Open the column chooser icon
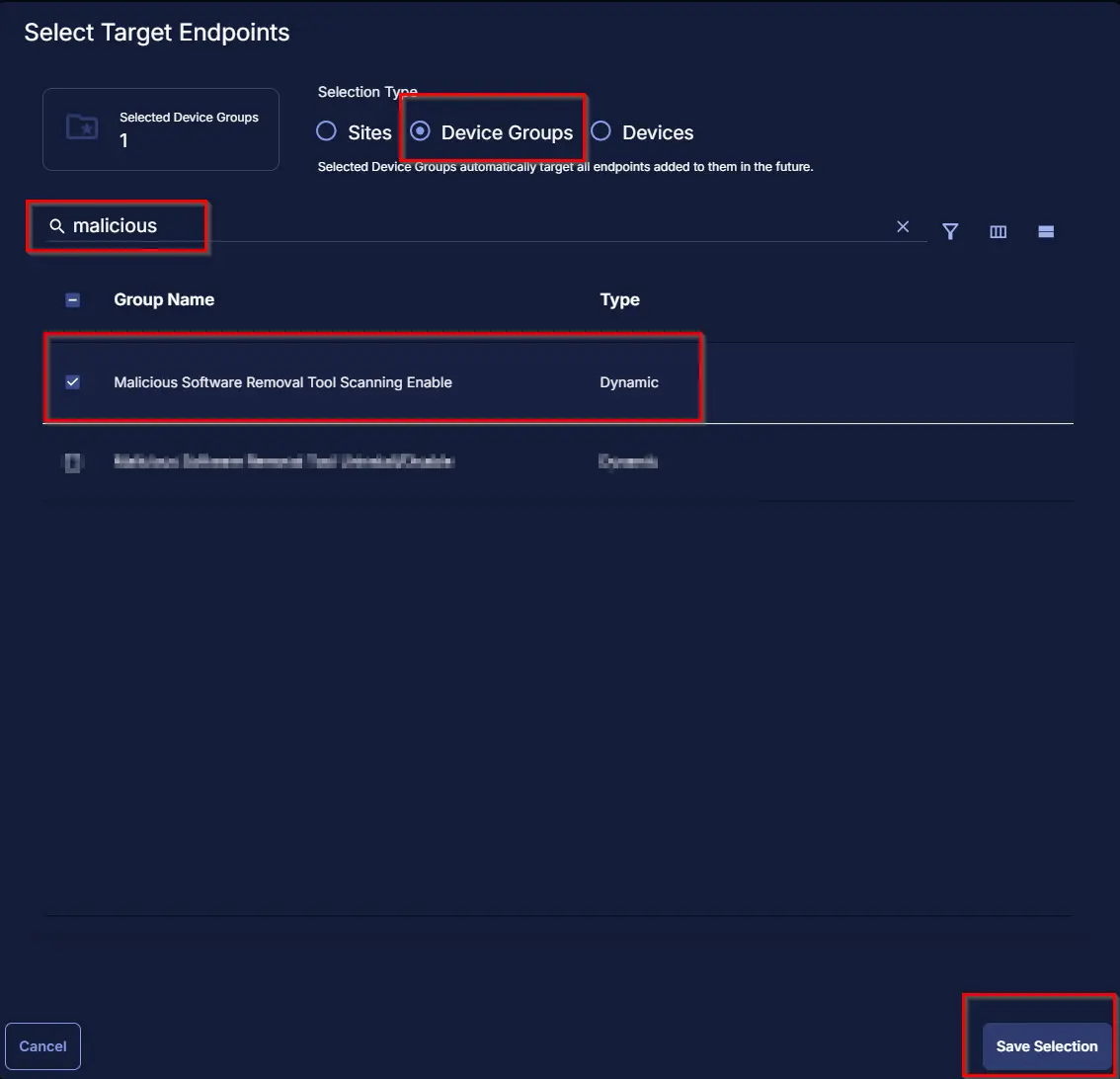This screenshot has width=1120, height=1079. pyautogui.click(x=998, y=231)
